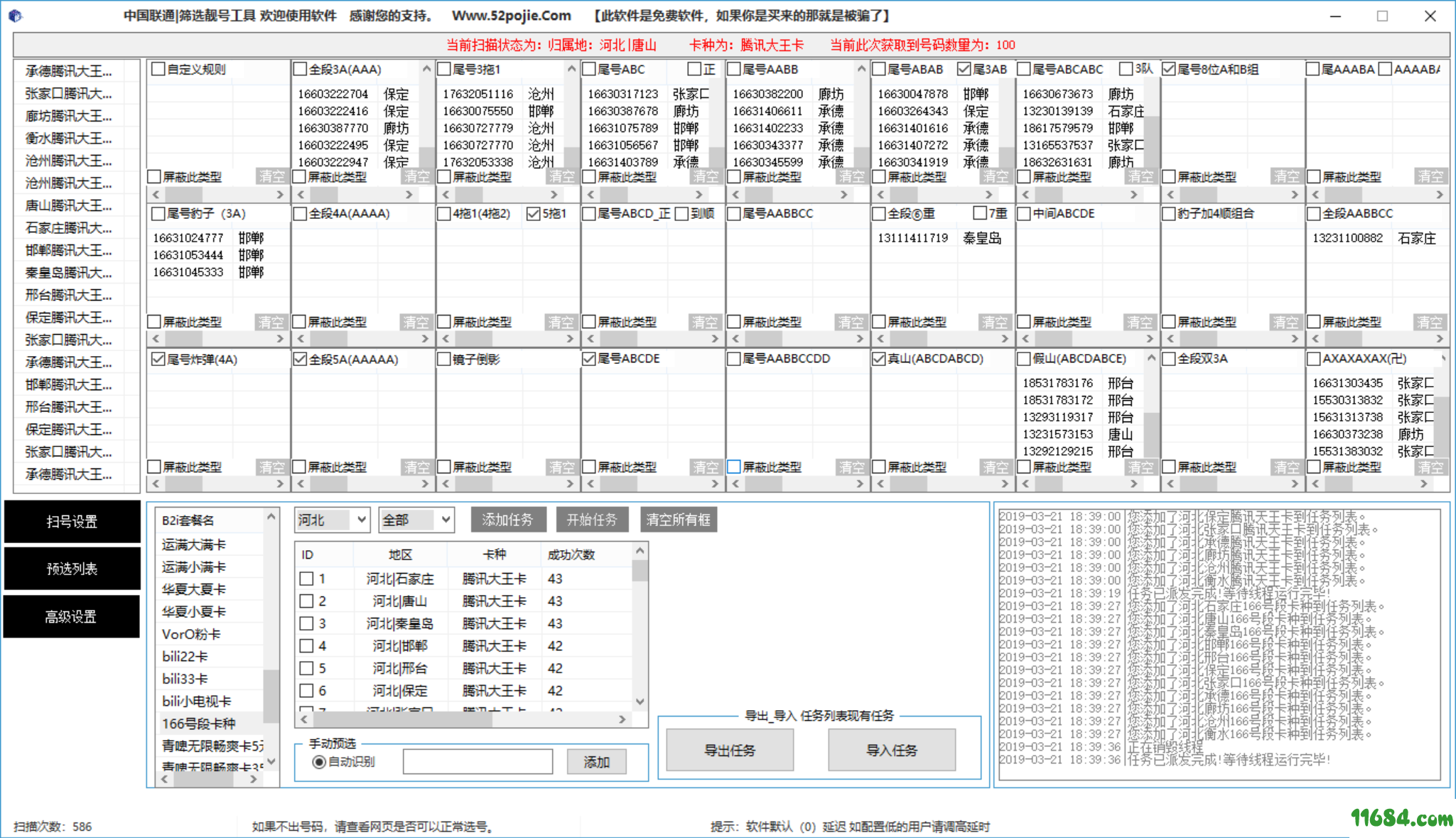Toggle the 尾号3拖1 checkbox
1456x838 pixels.
click(x=445, y=69)
